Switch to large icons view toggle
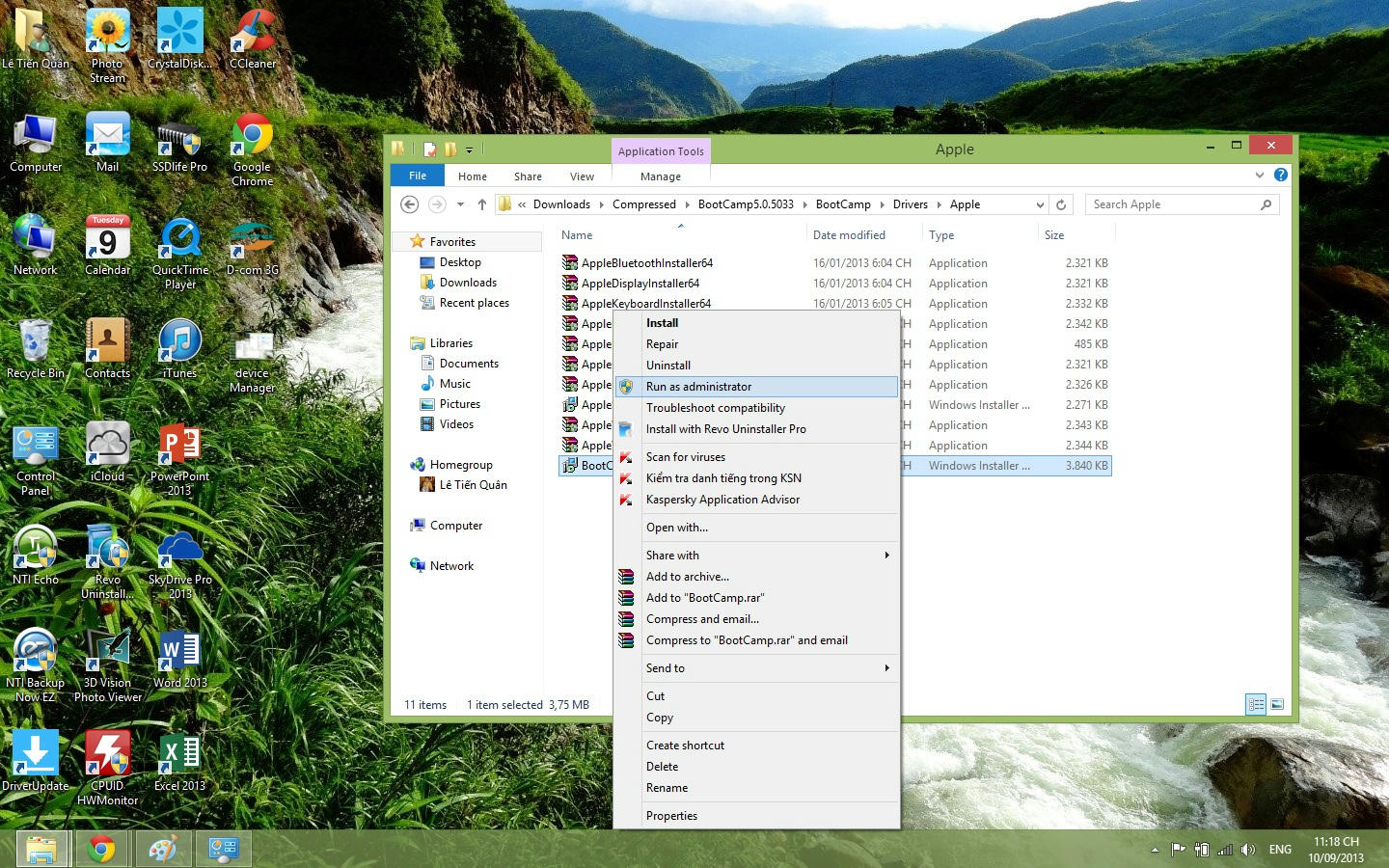 point(1277,704)
